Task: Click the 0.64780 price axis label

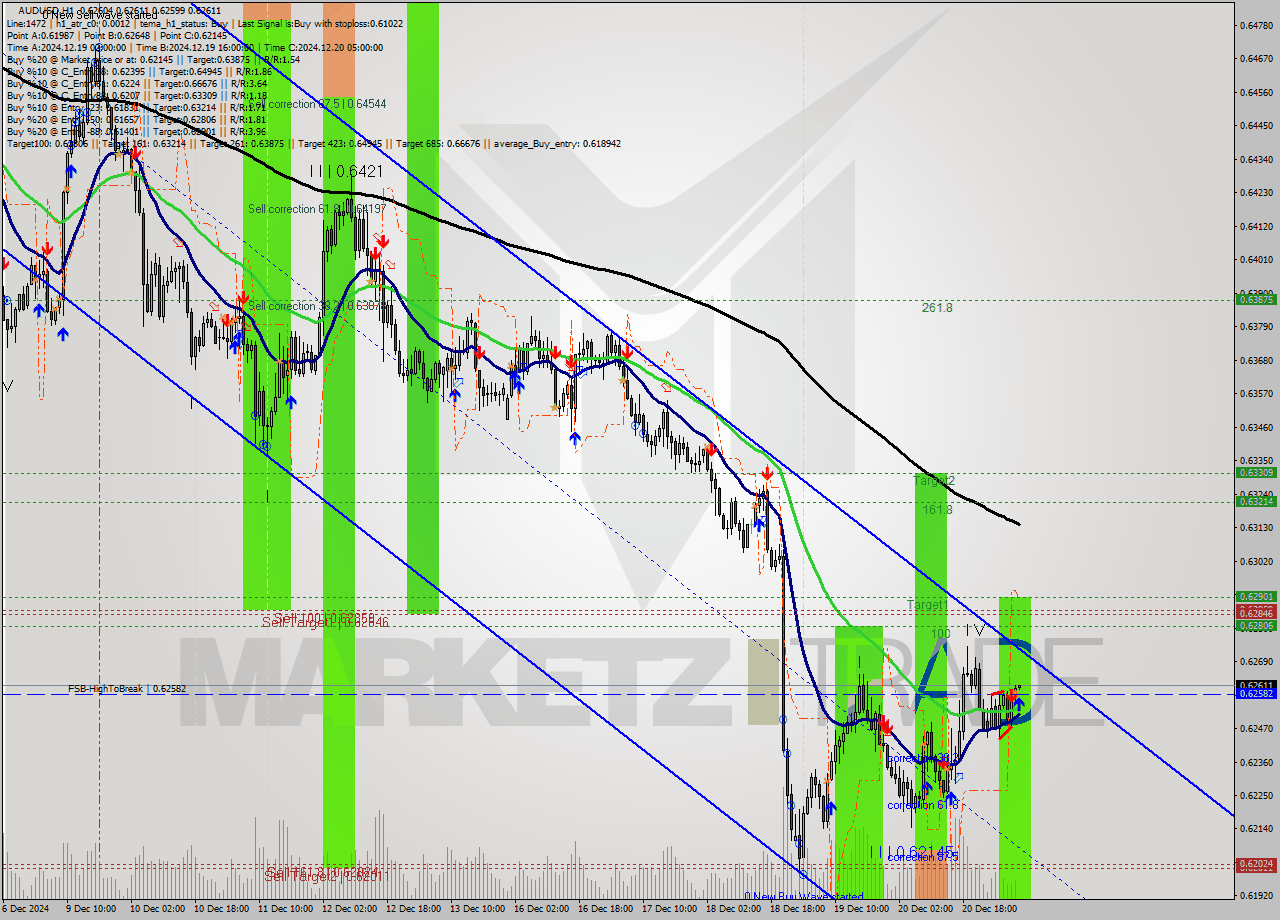Action: click(x=1256, y=25)
